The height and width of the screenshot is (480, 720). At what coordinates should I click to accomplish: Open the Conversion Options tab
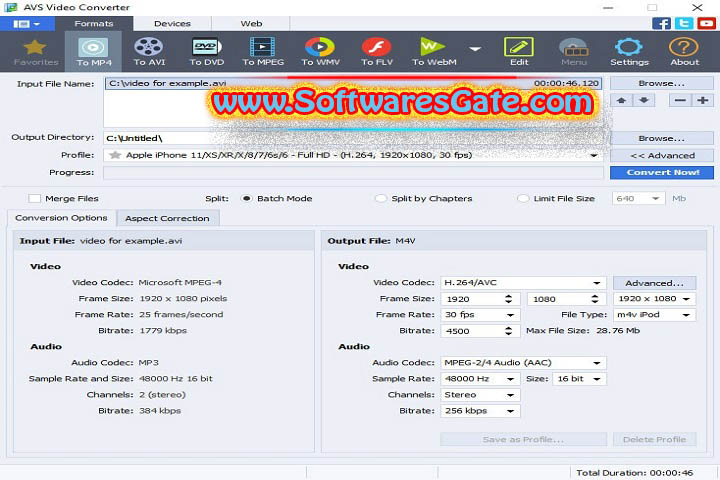tap(61, 218)
